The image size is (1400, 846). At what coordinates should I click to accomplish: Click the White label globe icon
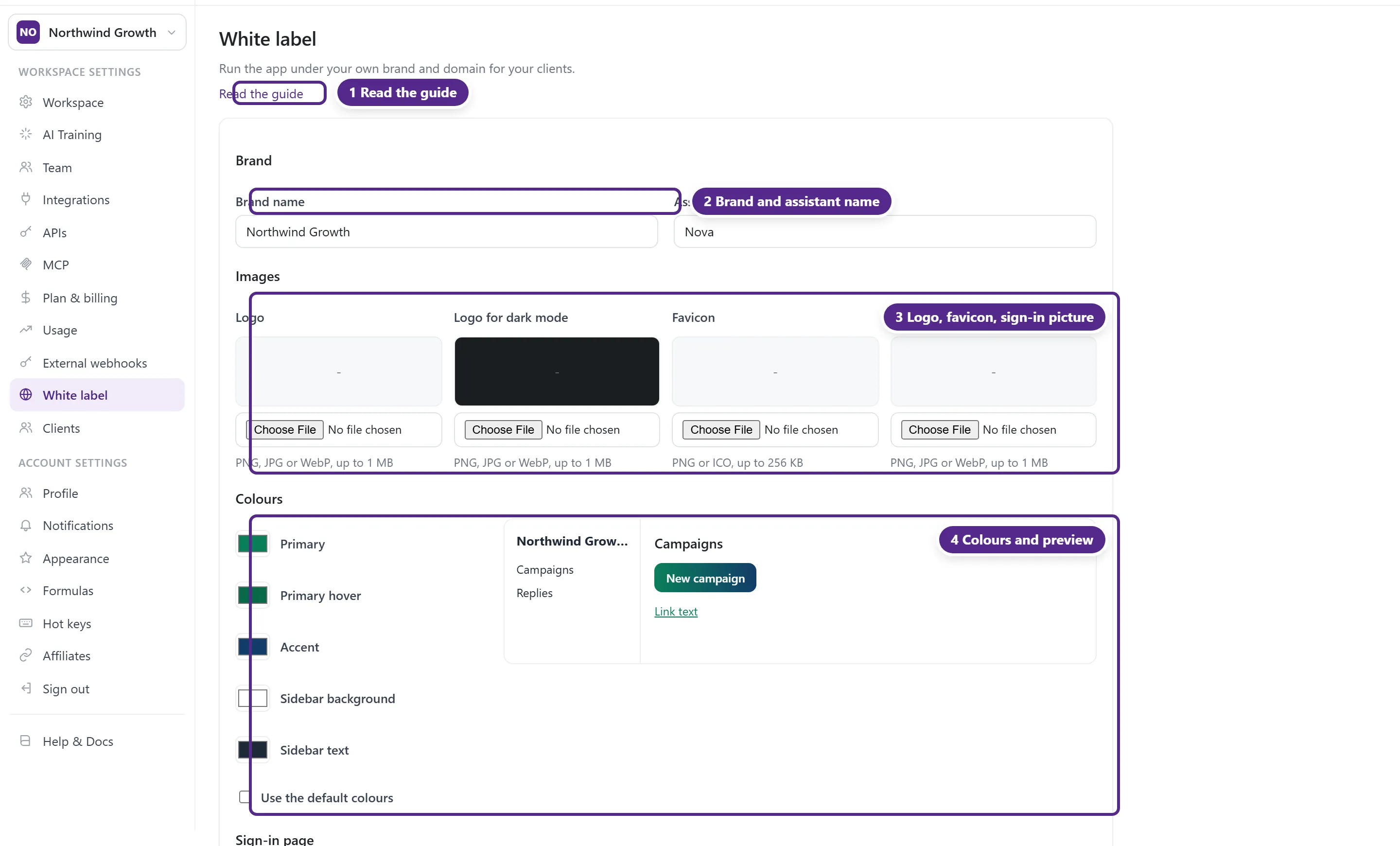tap(26, 395)
